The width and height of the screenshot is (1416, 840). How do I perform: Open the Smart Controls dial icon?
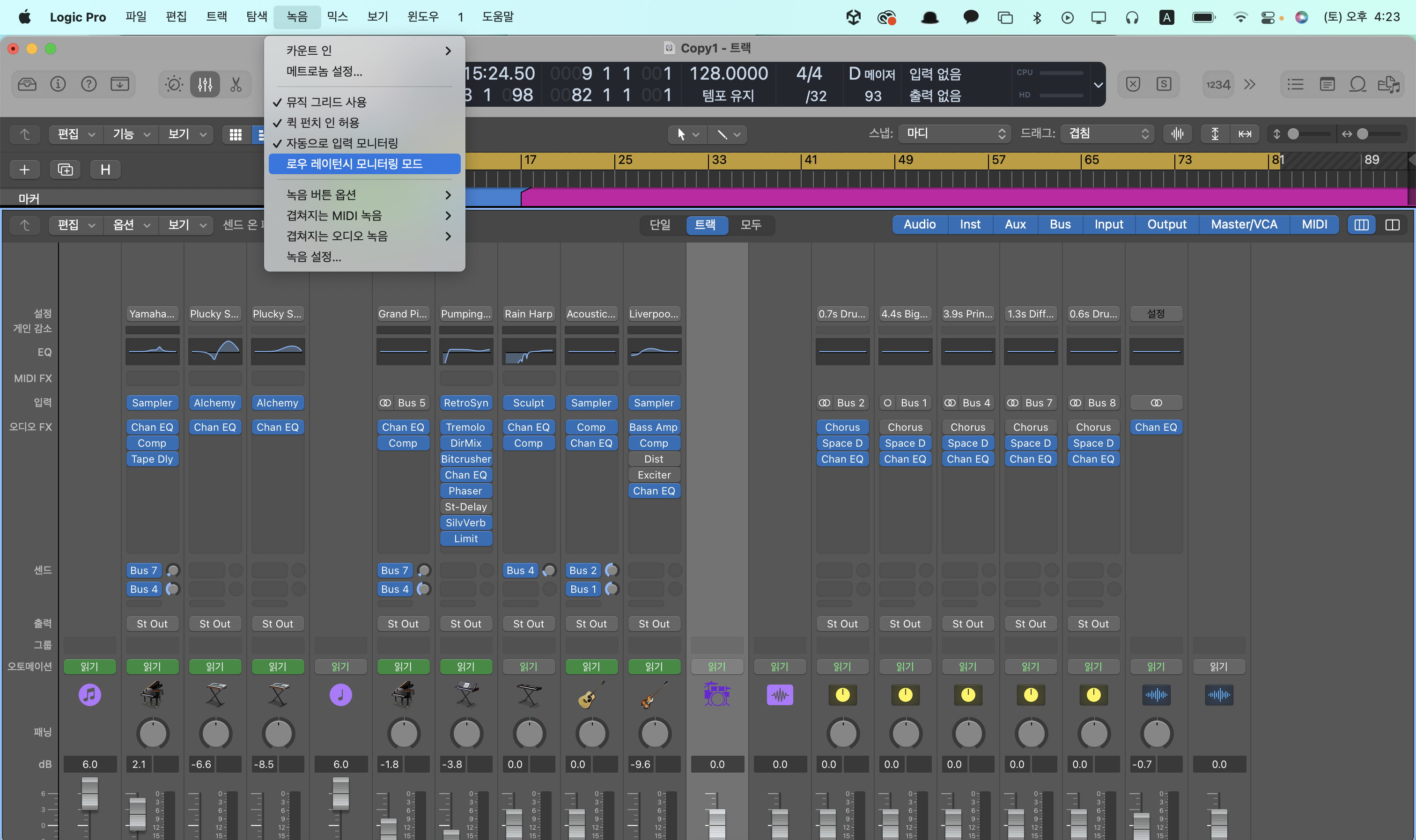click(174, 84)
